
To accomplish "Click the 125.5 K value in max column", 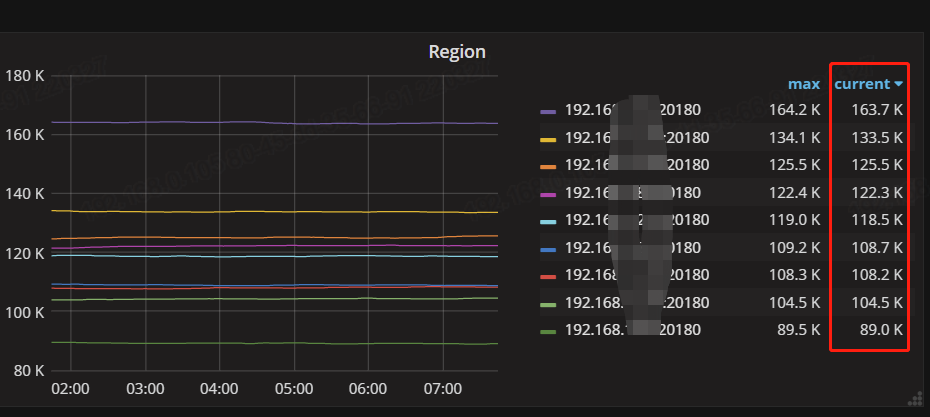I will pyautogui.click(x=795, y=165).
